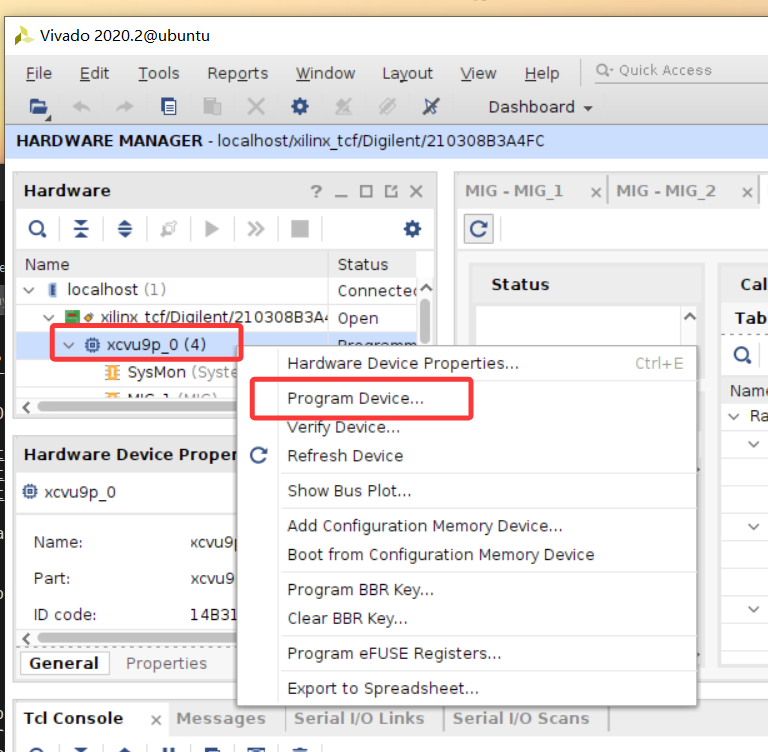Viewport: 768px width, 752px height.
Task: Click Stop Trigger square icon
Action: point(300,229)
